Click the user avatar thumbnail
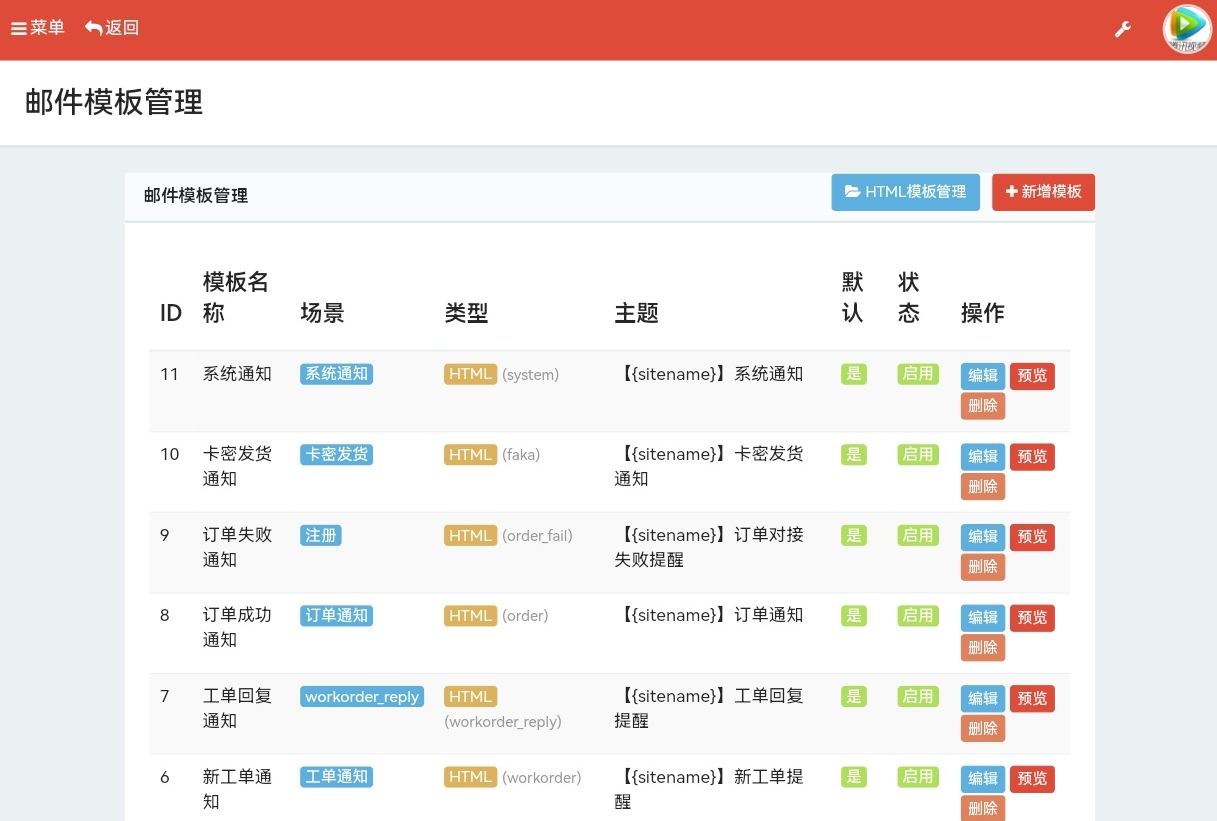This screenshot has height=821, width=1217. (x=1186, y=29)
